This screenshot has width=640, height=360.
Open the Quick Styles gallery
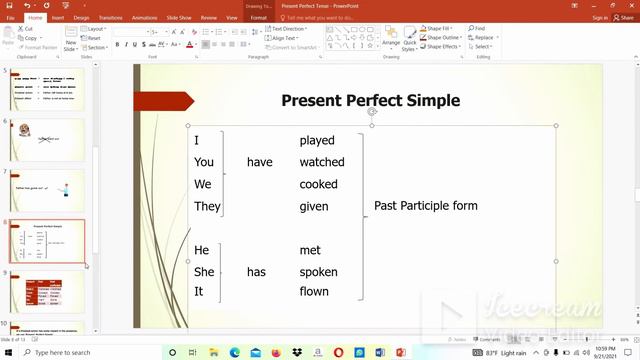pos(409,39)
